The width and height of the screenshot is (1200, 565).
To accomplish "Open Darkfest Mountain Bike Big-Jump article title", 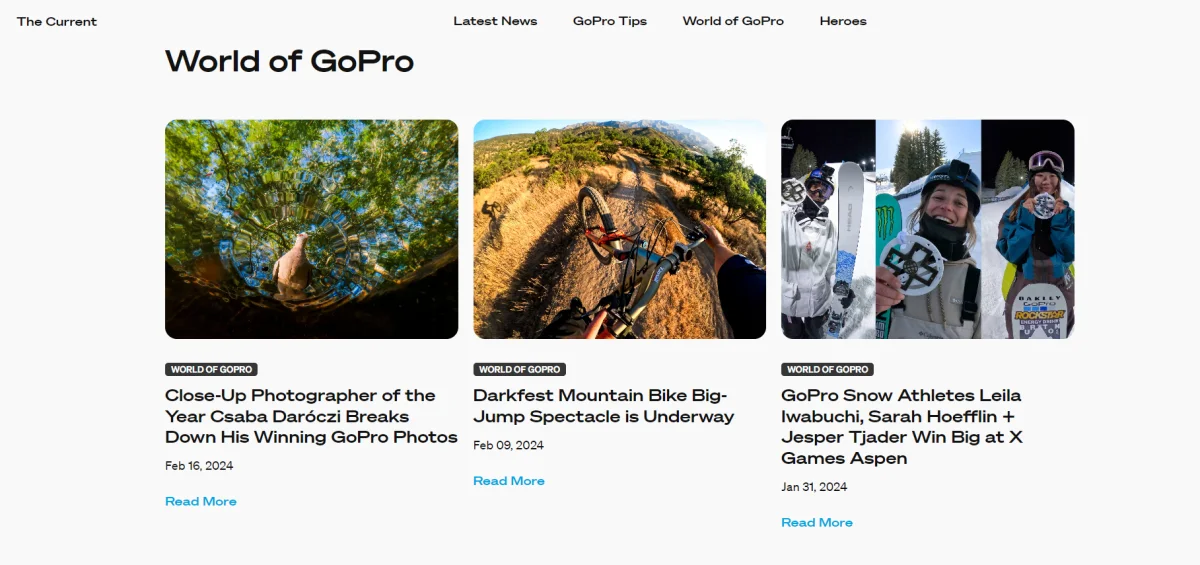I will (x=604, y=406).
